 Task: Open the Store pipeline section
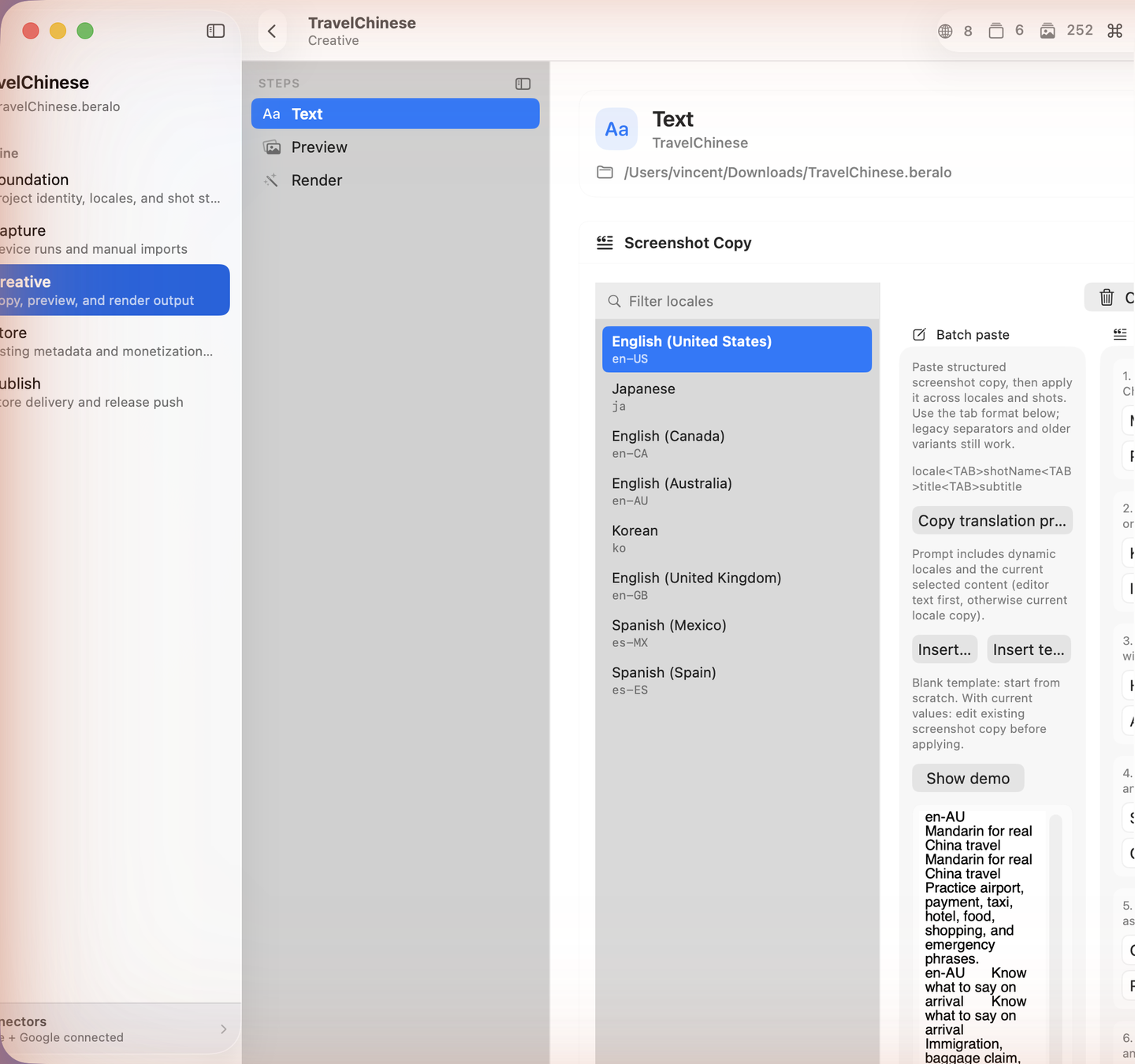pos(114,341)
